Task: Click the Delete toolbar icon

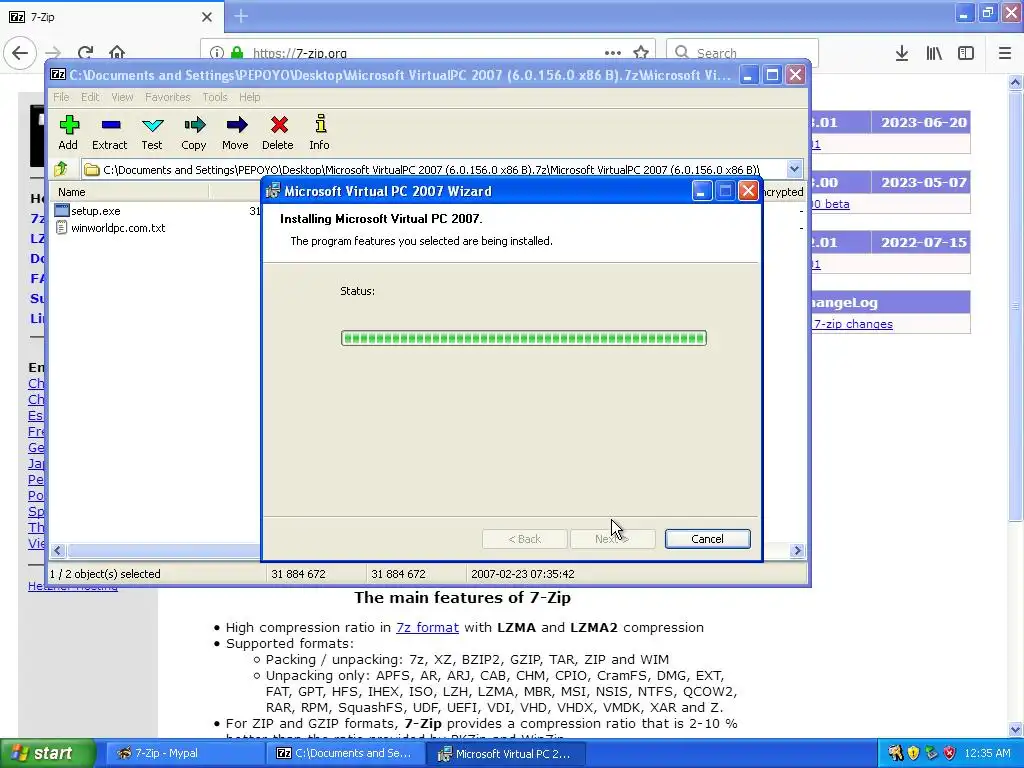Action: [x=278, y=133]
